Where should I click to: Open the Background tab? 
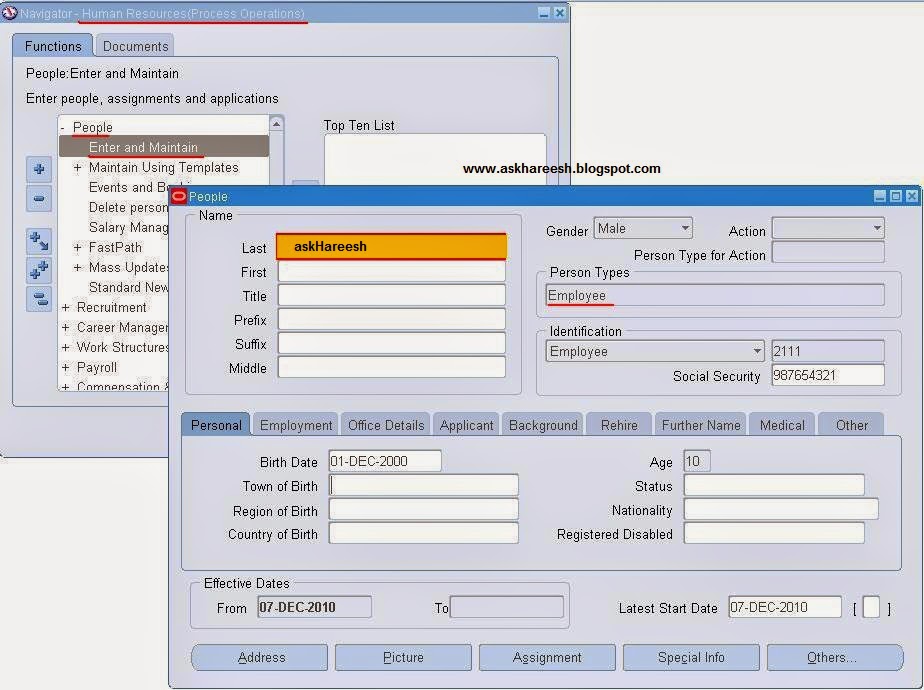[543, 425]
